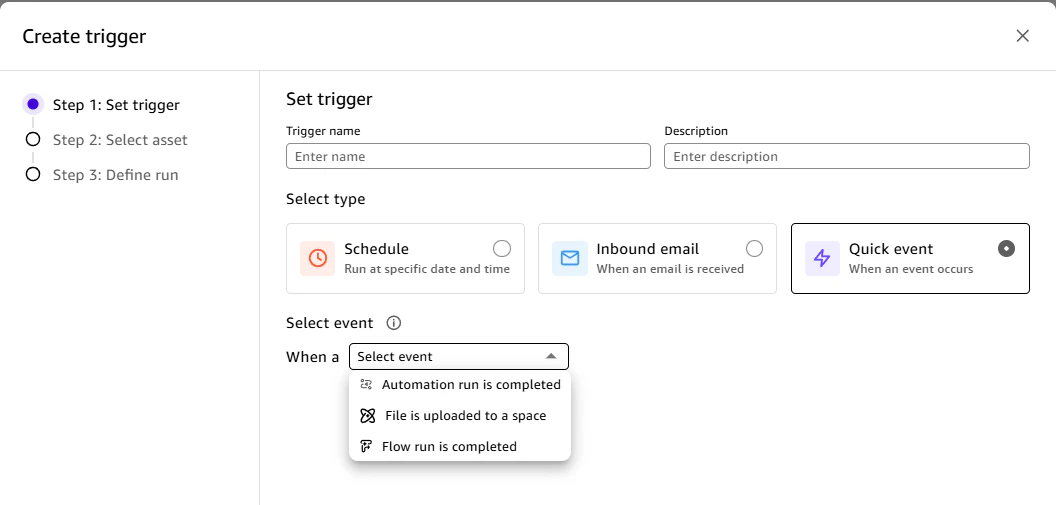Image resolution: width=1056 pixels, height=505 pixels.
Task: Click the Set trigger heading
Action: coord(329,100)
